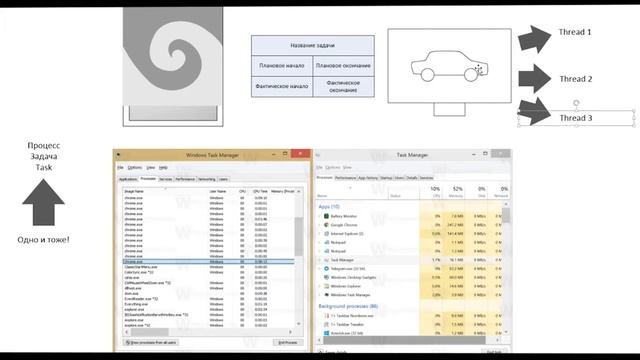The image size is (640, 360).
Task: Expand the Telegram entry in the Apps list
Action: coord(320,269)
